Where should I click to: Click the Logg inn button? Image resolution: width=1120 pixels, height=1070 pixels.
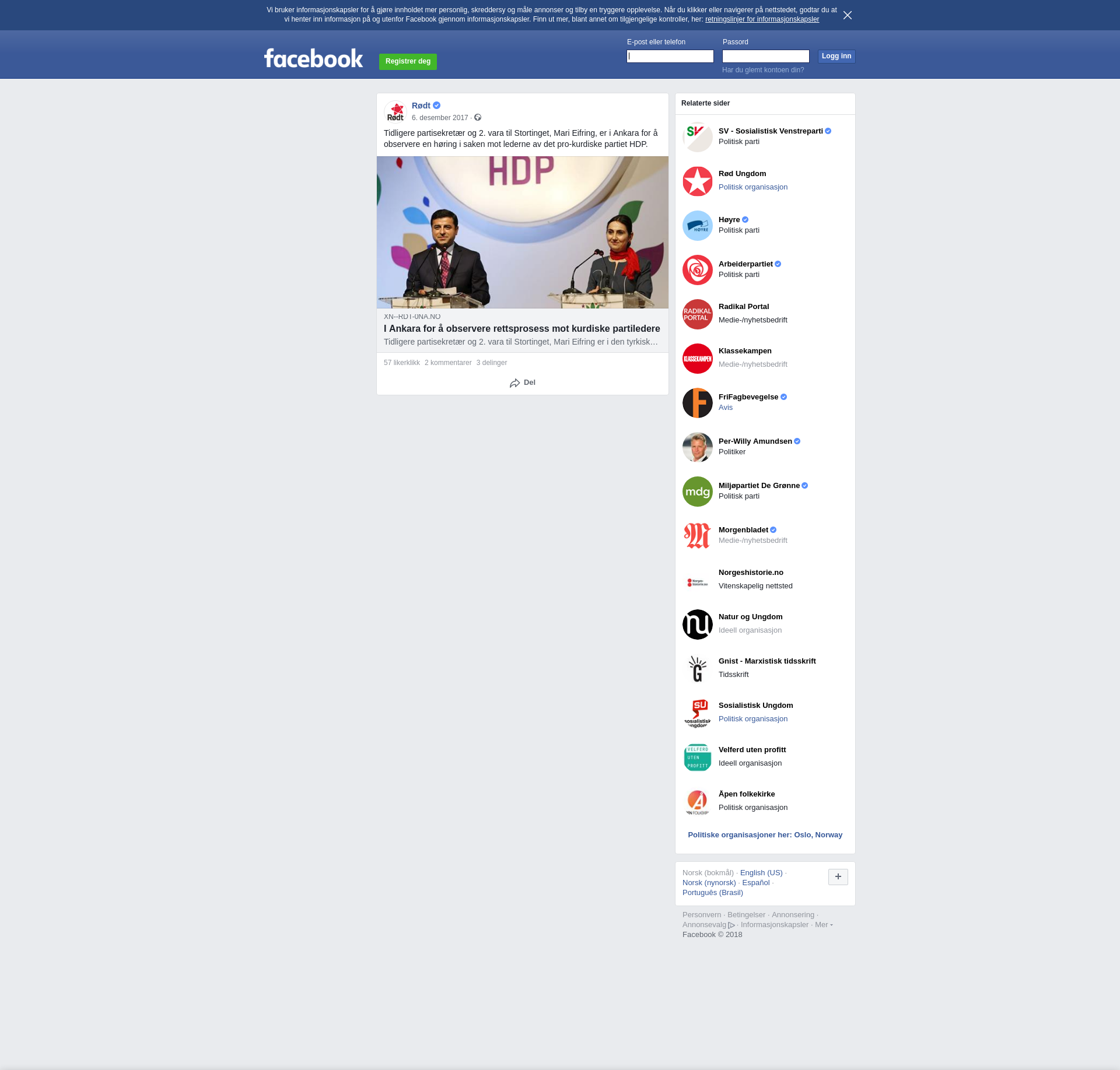pos(836,56)
